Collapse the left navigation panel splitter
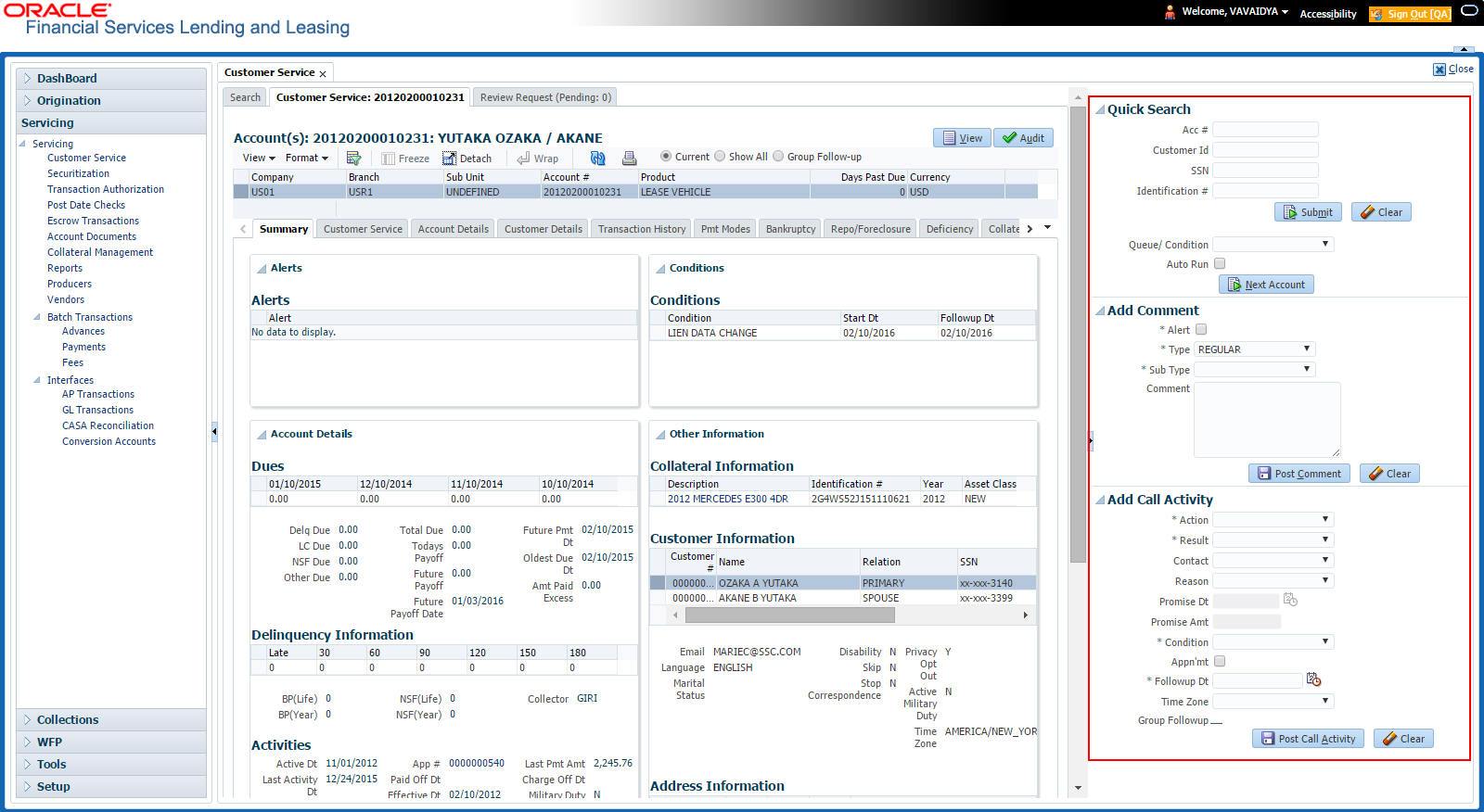Screen dimensions: 1484x812 213,431
